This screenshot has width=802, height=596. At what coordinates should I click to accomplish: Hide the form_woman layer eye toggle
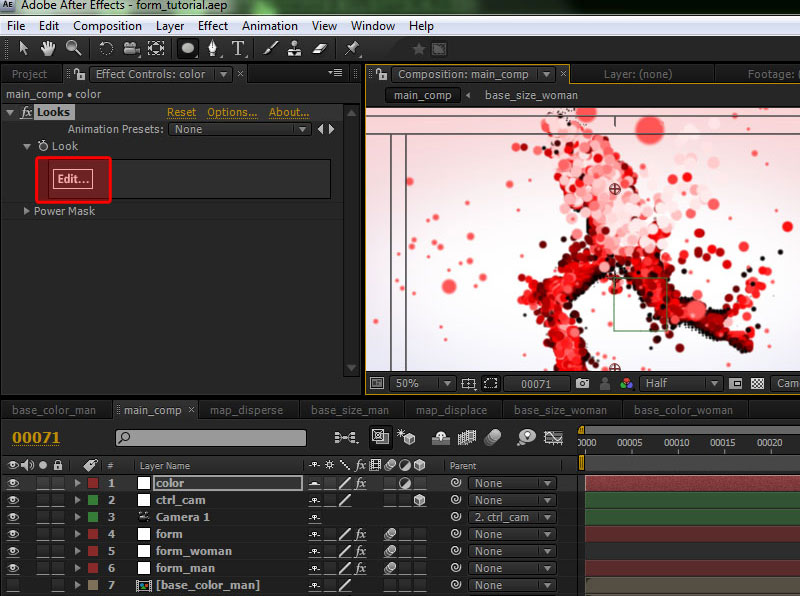click(x=13, y=551)
